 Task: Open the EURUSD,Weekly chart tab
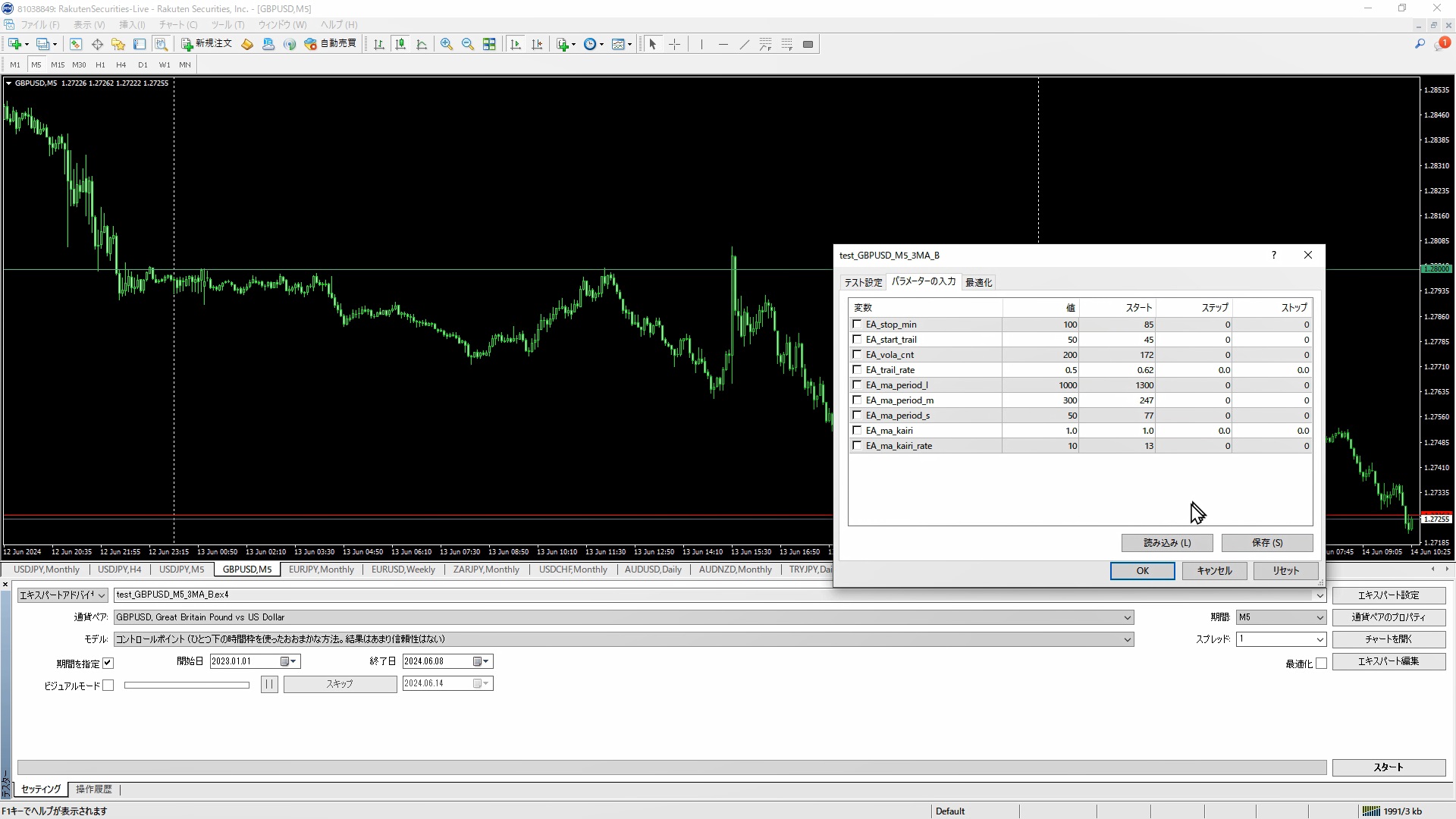(x=403, y=570)
